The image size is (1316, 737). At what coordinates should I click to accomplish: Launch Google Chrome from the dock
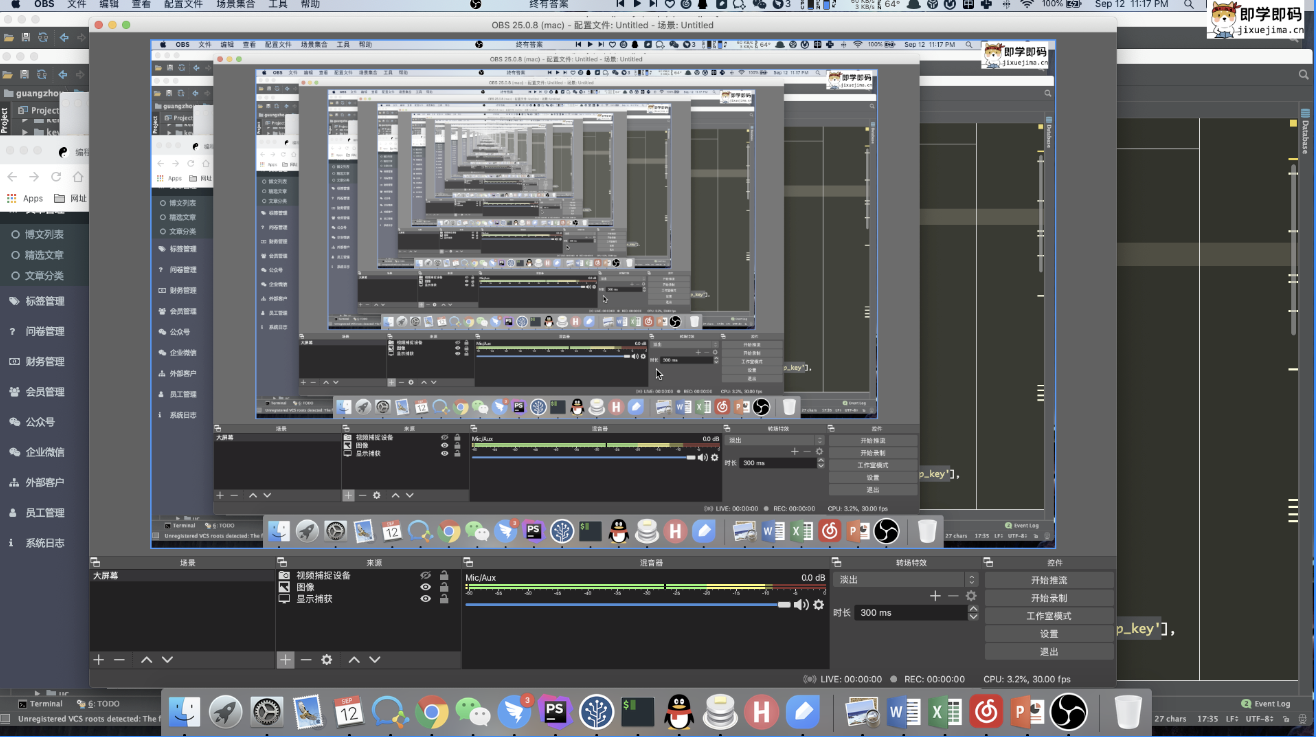pos(432,712)
